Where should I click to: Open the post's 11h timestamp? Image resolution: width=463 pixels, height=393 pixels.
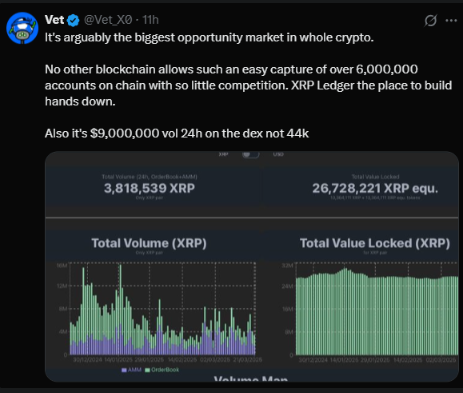pyautogui.click(x=150, y=20)
